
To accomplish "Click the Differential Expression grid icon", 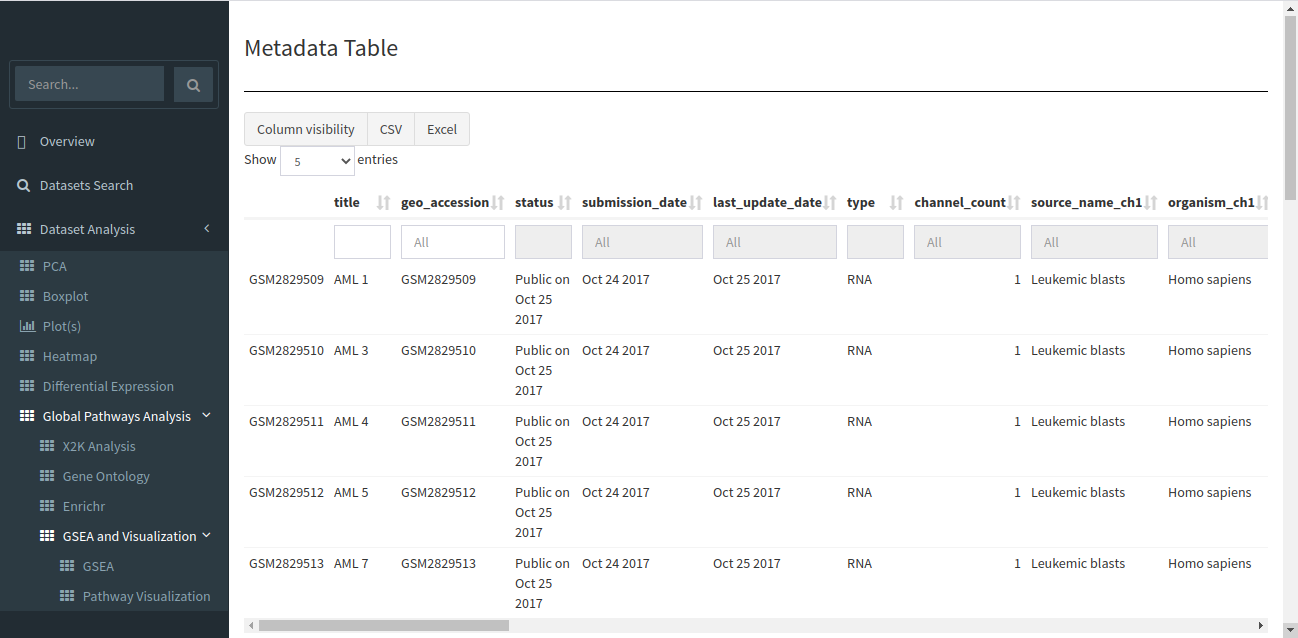I will tap(27, 387).
